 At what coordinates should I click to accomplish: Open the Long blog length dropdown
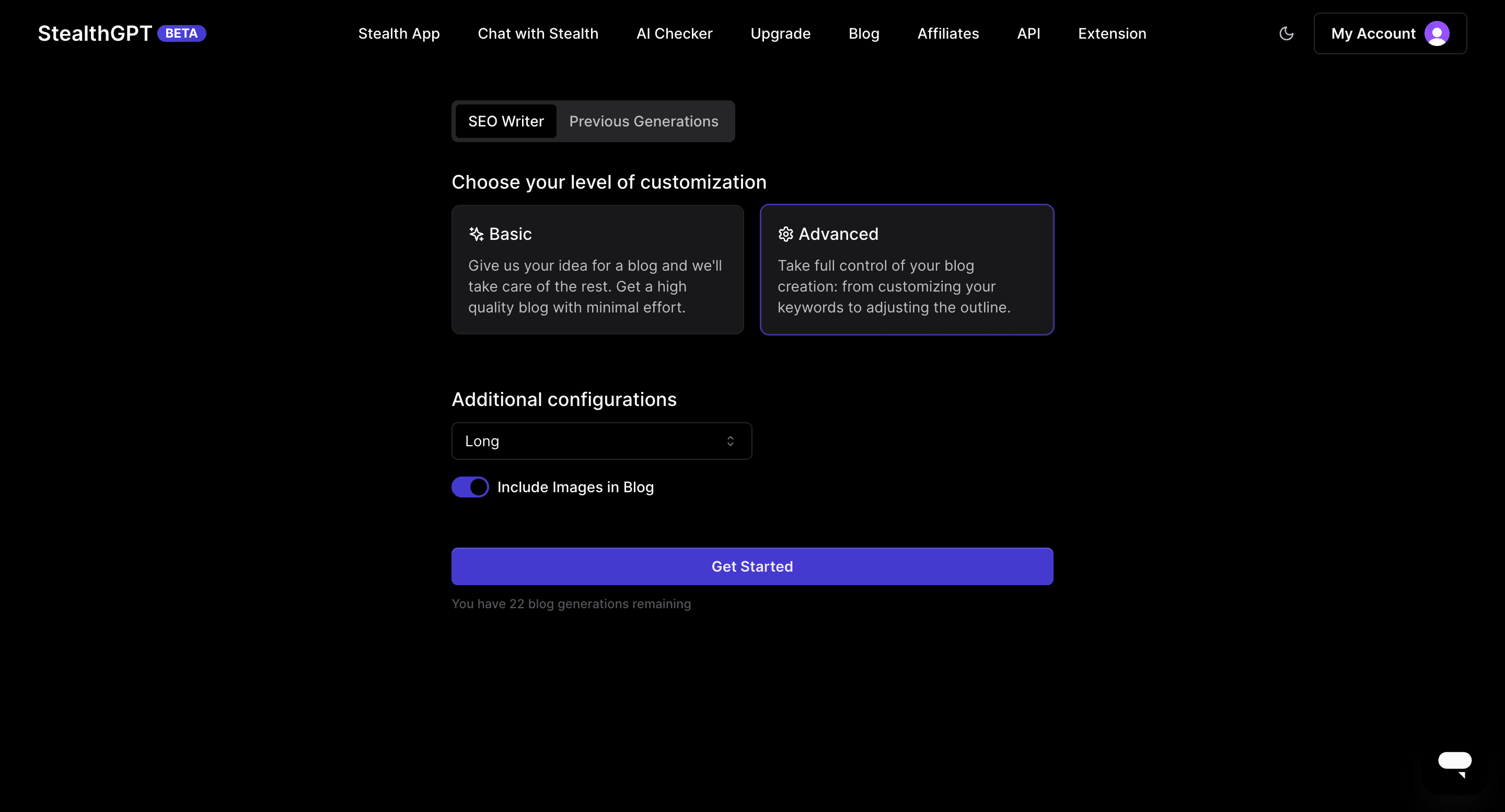coord(601,441)
